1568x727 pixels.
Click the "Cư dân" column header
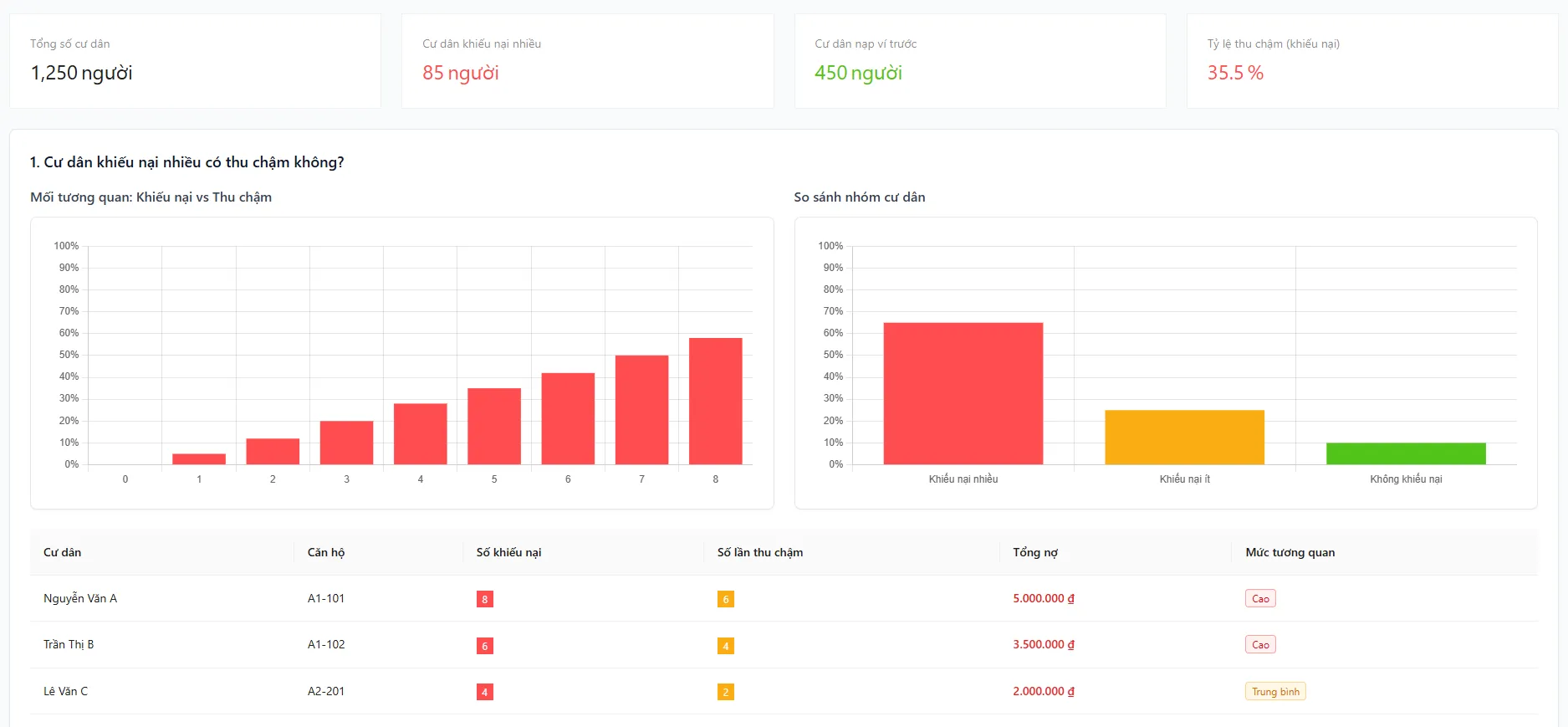63,552
